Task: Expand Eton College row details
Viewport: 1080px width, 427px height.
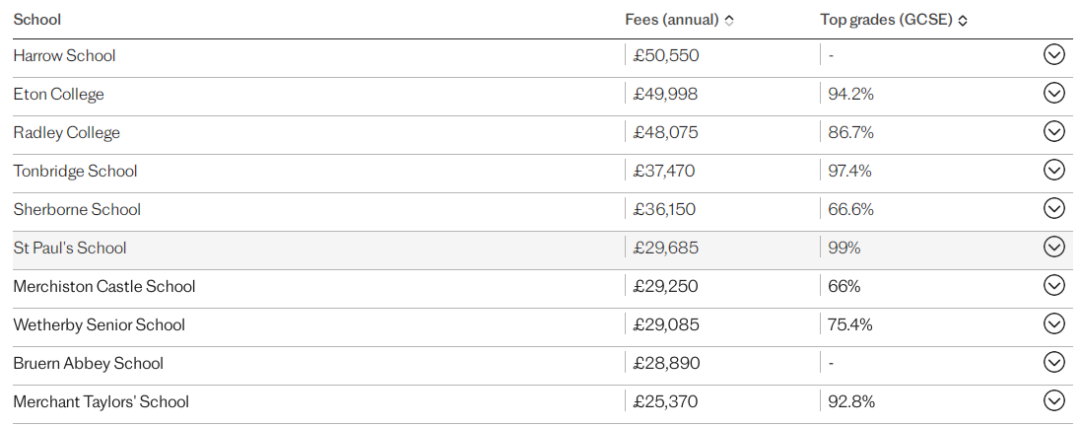Action: 1054,93
